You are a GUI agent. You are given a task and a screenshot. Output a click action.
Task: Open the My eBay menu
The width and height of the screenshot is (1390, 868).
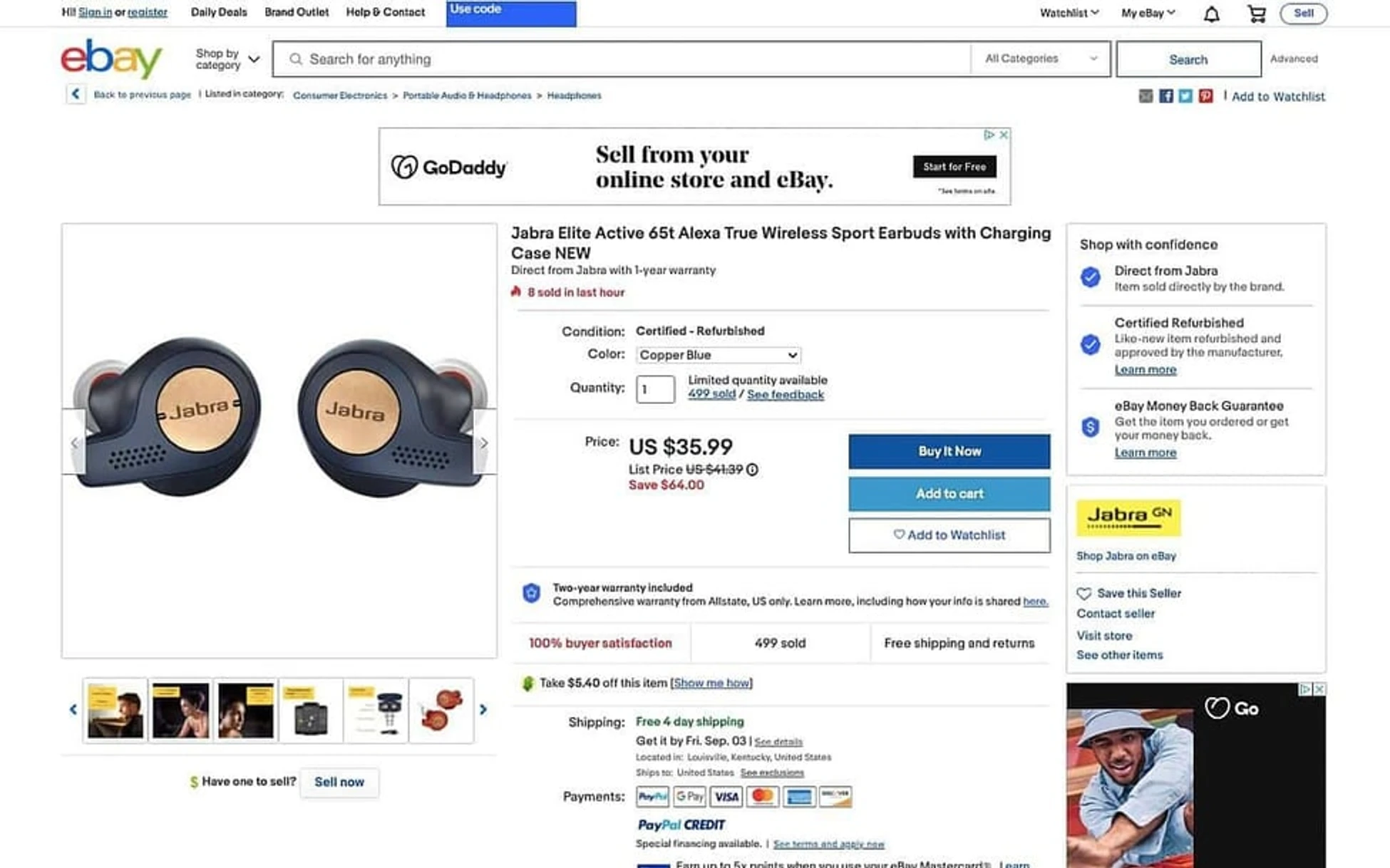[1148, 13]
